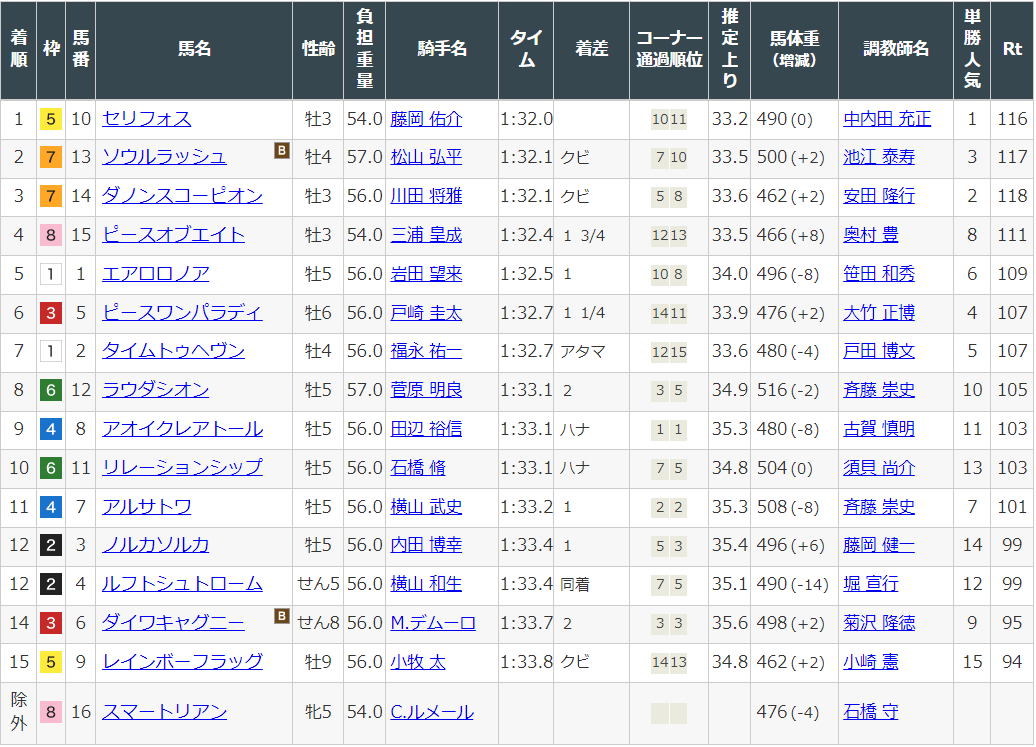This screenshot has width=1036, height=747.
Task: Open jockey link 藤岡 佑介
Action: coord(426,119)
